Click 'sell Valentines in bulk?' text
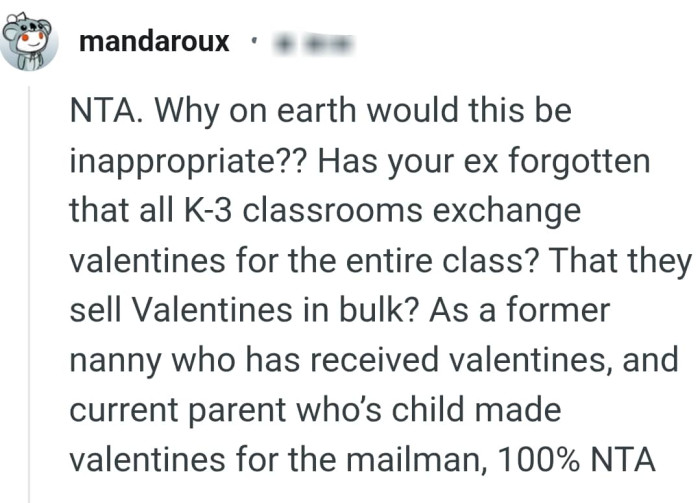700x503 pixels. tap(245, 310)
